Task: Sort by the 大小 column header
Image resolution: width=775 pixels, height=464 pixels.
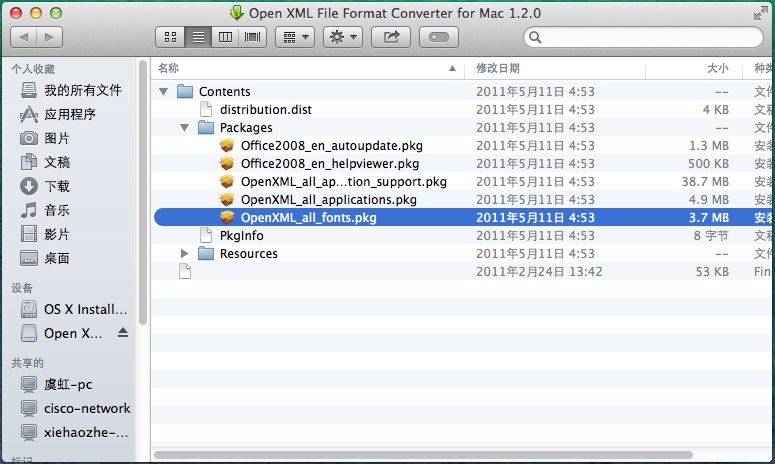Action: 694,68
